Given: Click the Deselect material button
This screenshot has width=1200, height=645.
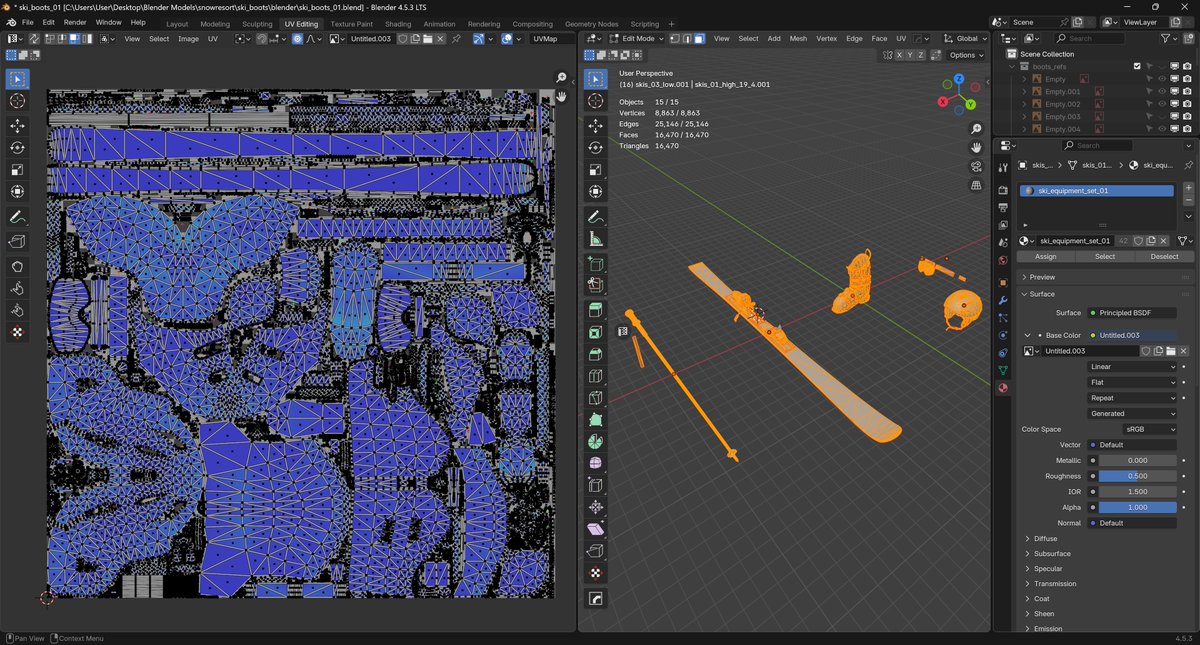Looking at the screenshot, I should [x=1164, y=256].
